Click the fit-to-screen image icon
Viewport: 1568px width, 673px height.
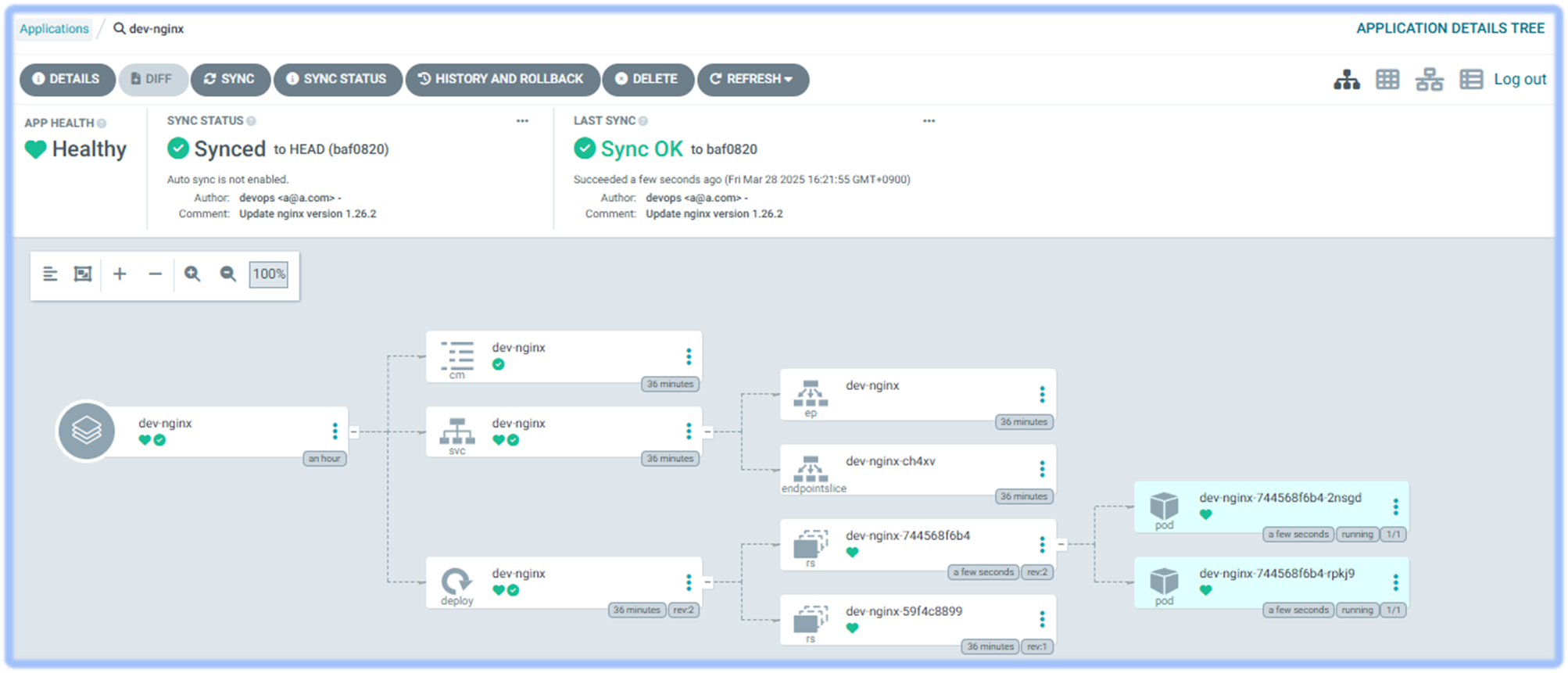pyautogui.click(x=83, y=274)
